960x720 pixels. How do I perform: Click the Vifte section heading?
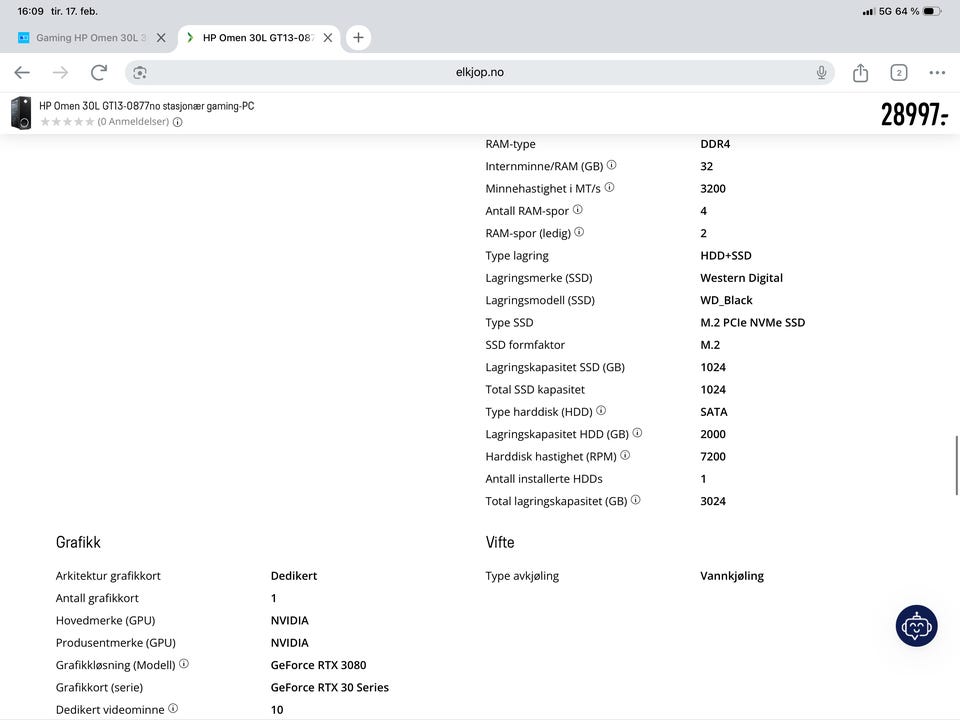tap(500, 542)
